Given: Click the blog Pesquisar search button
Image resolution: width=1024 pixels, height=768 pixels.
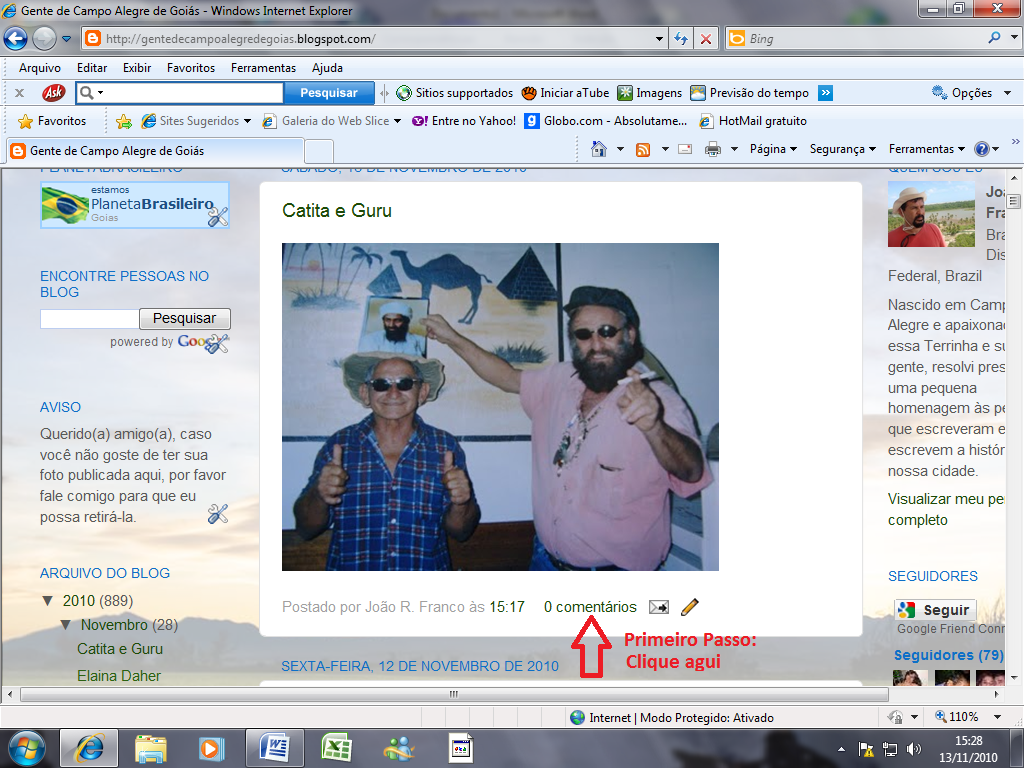Looking at the screenshot, I should 185,319.
